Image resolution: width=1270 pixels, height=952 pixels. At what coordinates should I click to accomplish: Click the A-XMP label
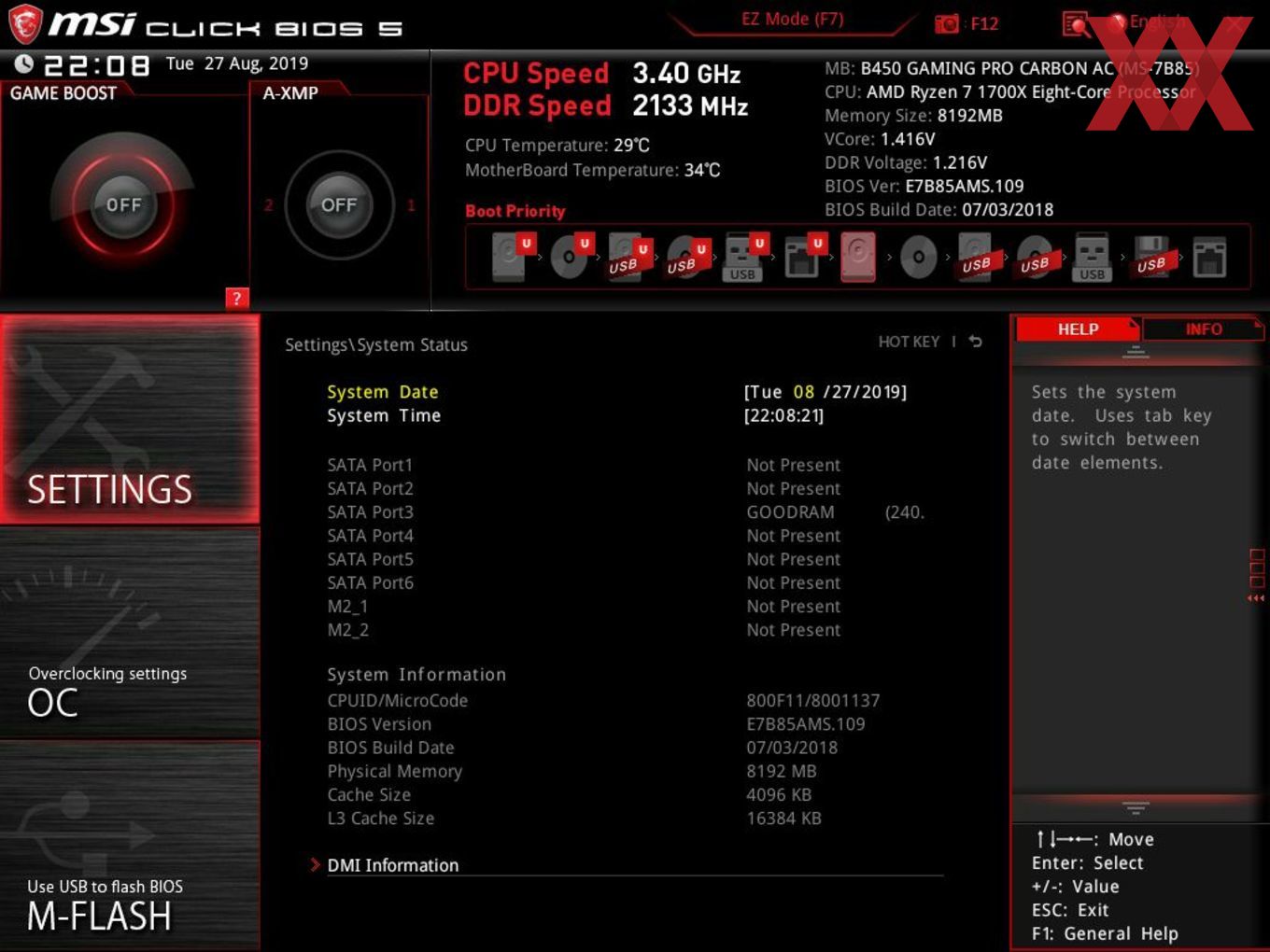click(290, 93)
